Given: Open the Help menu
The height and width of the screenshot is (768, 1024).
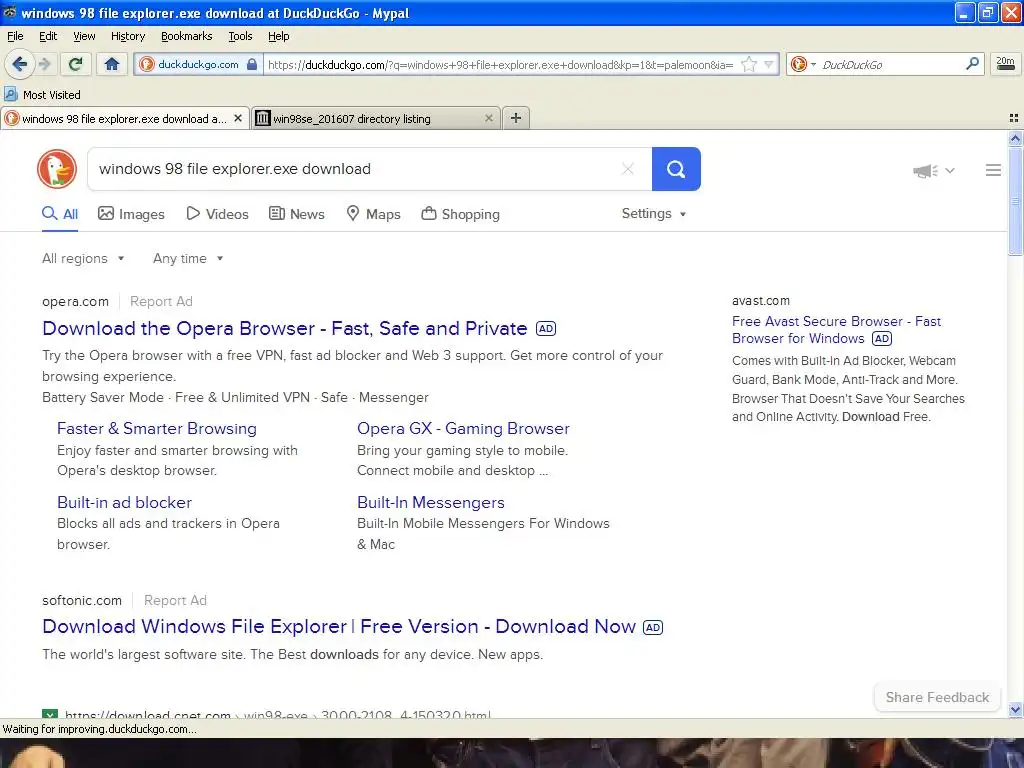Looking at the screenshot, I should 278,36.
